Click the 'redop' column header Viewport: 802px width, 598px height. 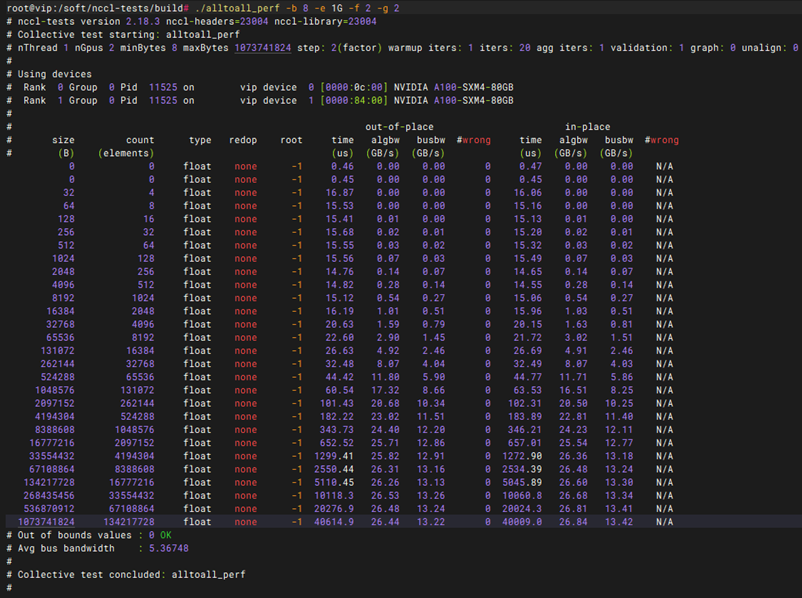[243, 140]
